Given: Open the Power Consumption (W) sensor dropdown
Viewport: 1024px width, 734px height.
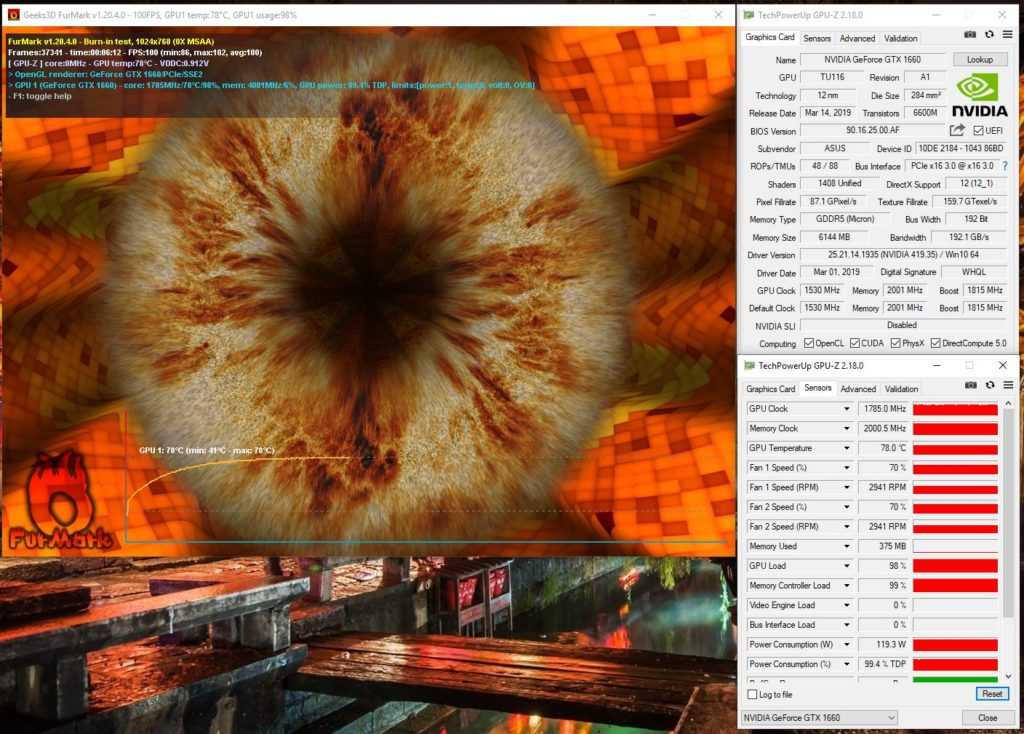Looking at the screenshot, I should (x=847, y=645).
